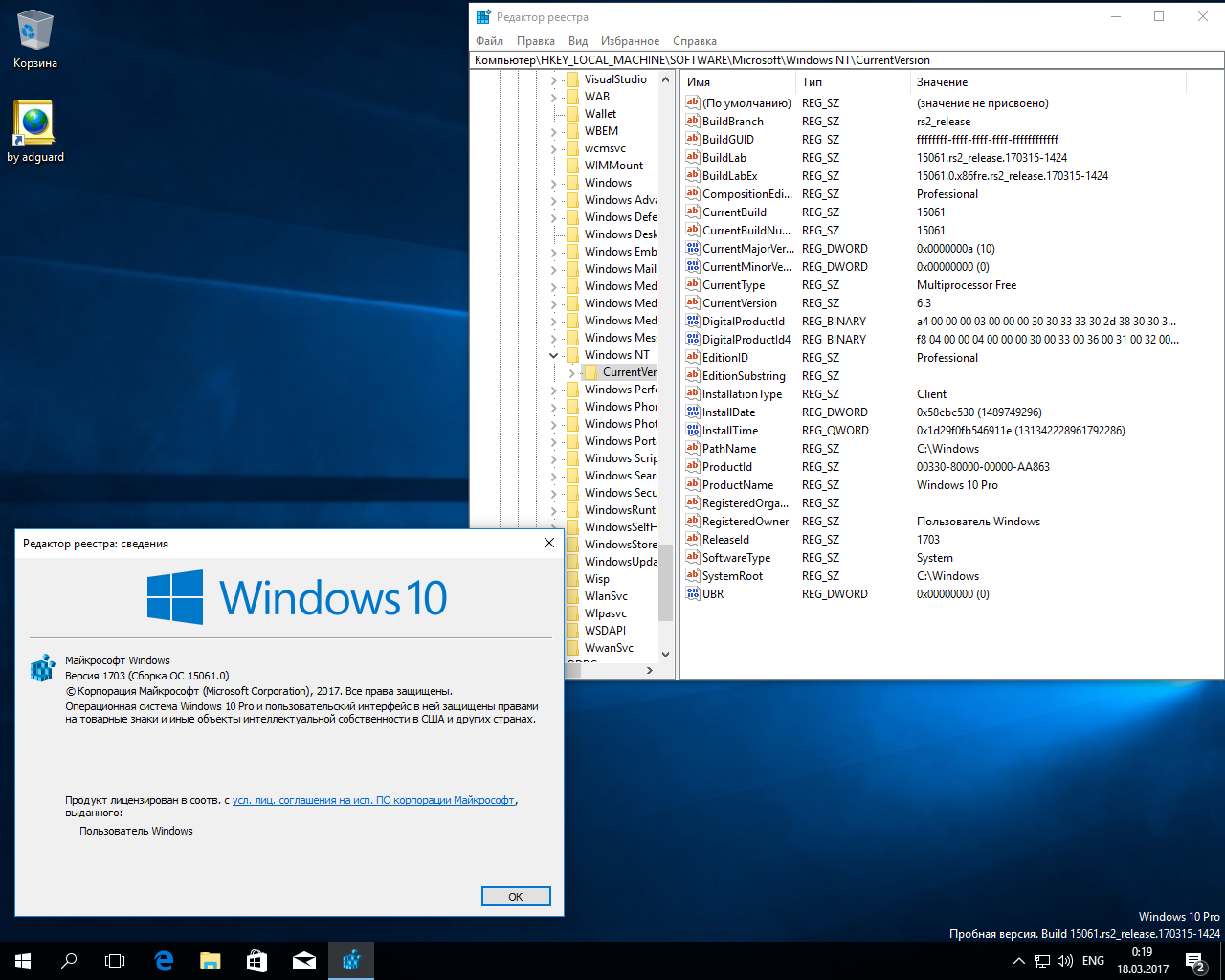Viewport: 1225px width, 980px height.
Task: Select the Wallet folder in tree
Action: pyautogui.click(x=600, y=114)
